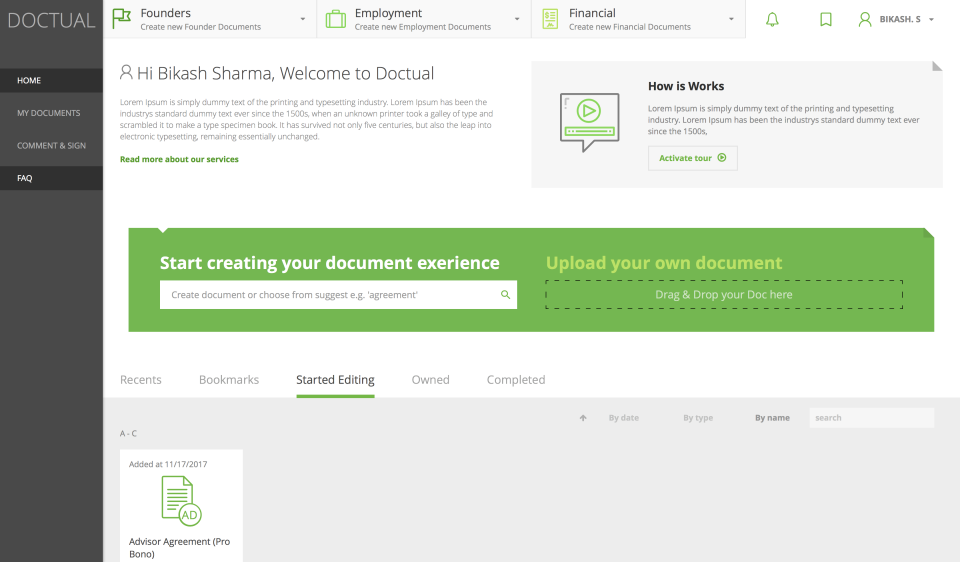Sort documents By name
960x562 pixels.
point(772,418)
